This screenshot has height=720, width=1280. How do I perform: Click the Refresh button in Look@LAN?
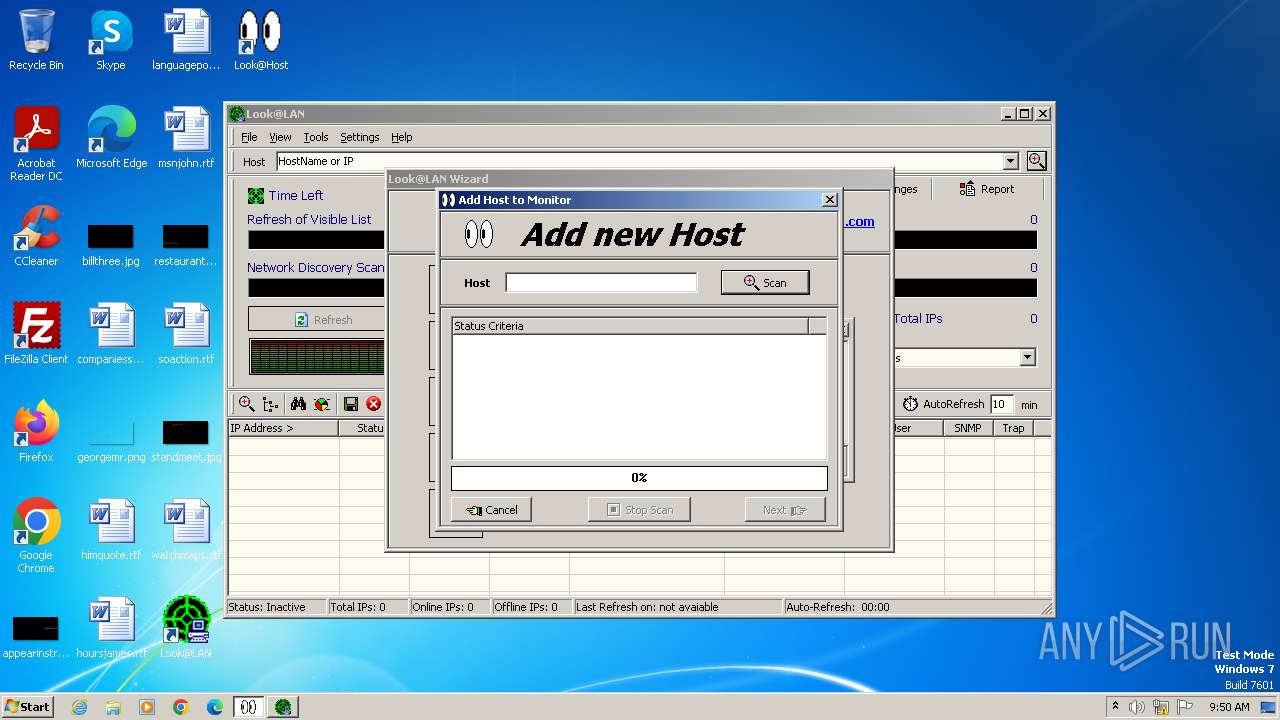323,320
